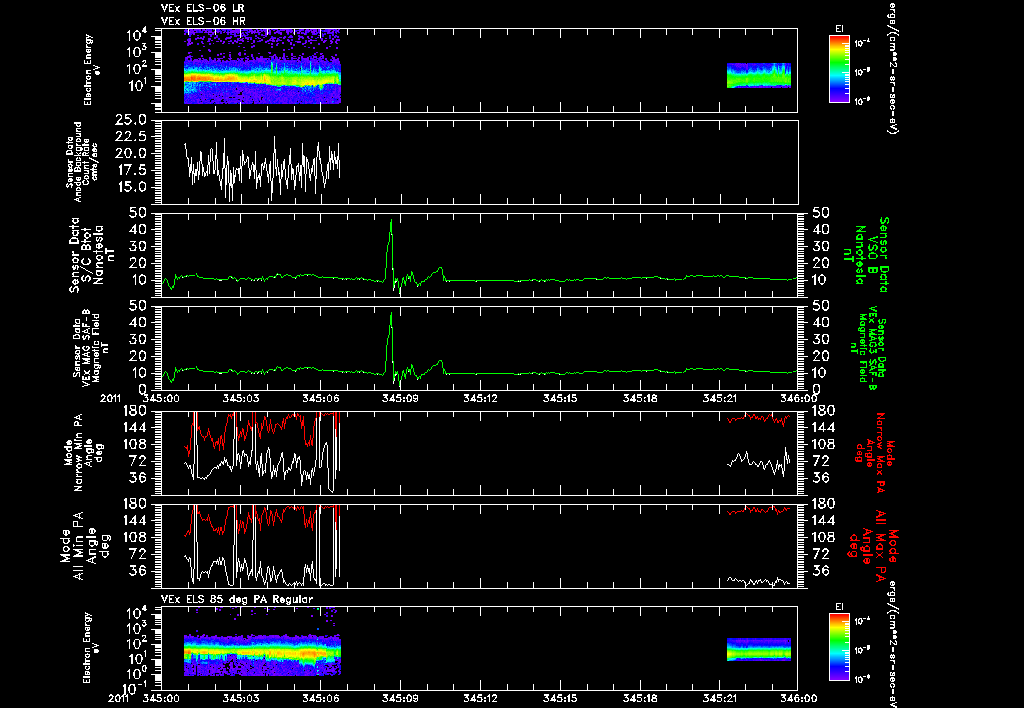Select the small ELS-06 spectrogram near 345:21
This screenshot has height=708, width=1024.
[x=759, y=76]
